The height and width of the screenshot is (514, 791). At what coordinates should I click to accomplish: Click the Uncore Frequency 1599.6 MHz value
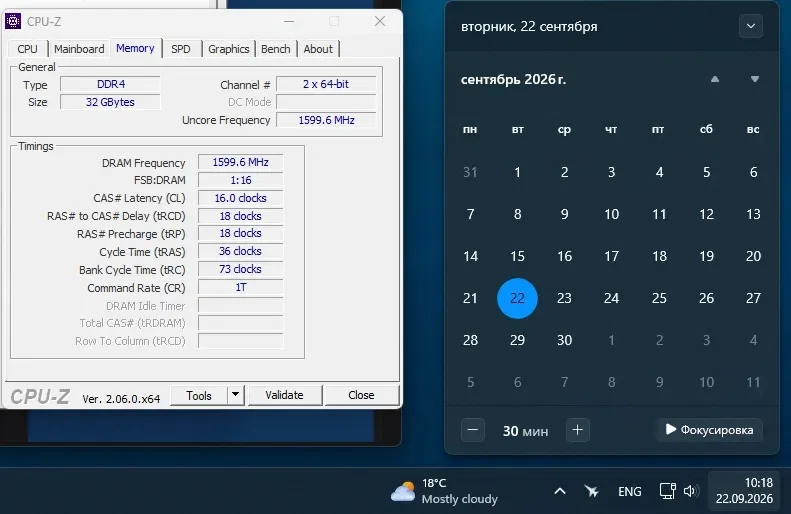(326, 120)
